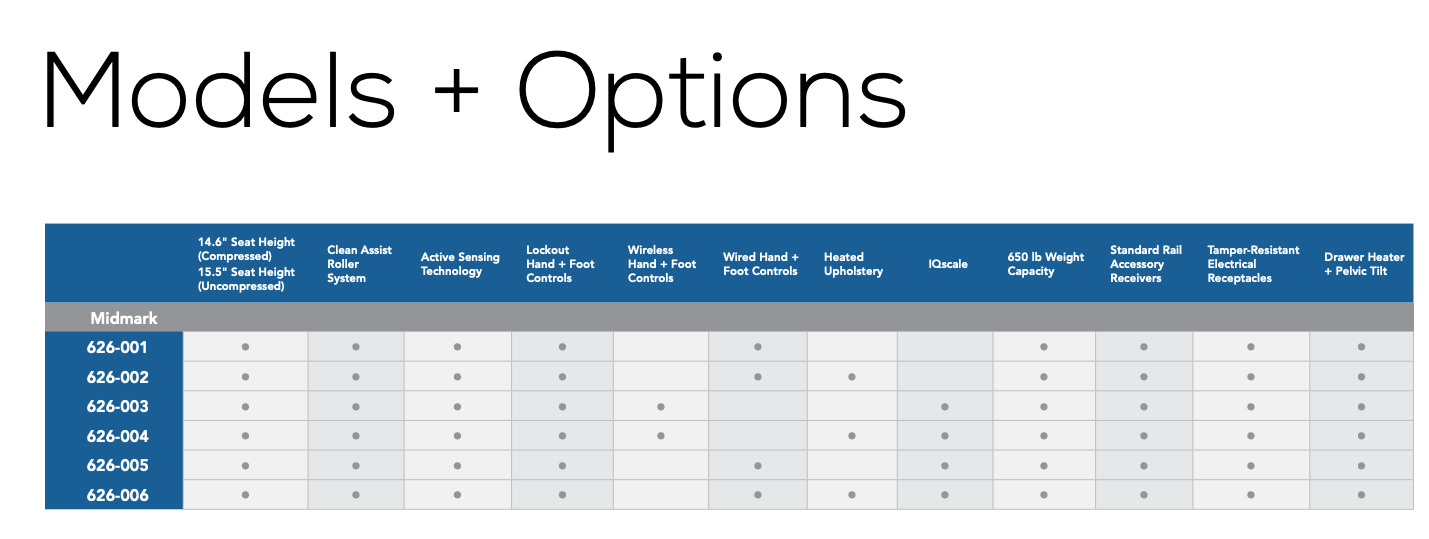Select the 626-006 model row label

(117, 495)
